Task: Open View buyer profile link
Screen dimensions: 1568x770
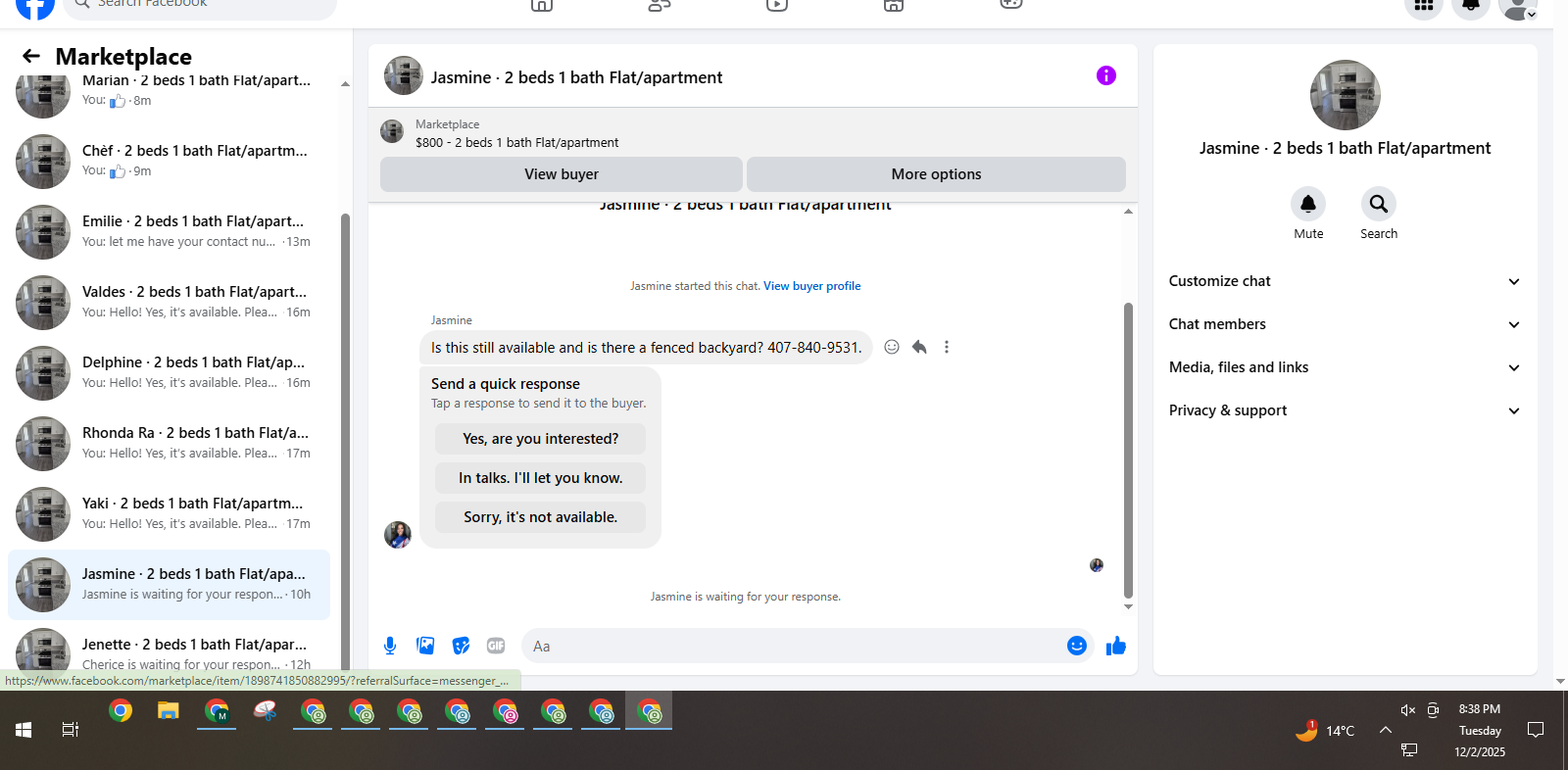Action: (x=811, y=286)
